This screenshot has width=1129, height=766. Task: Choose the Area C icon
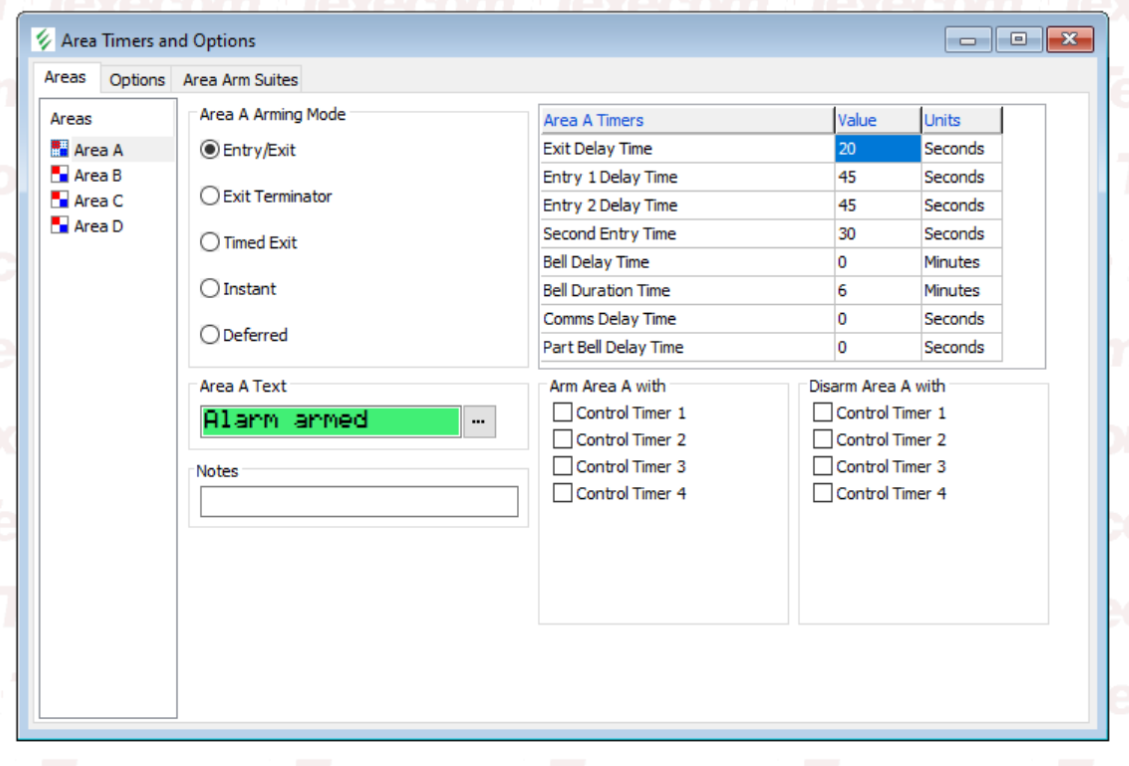[60, 200]
